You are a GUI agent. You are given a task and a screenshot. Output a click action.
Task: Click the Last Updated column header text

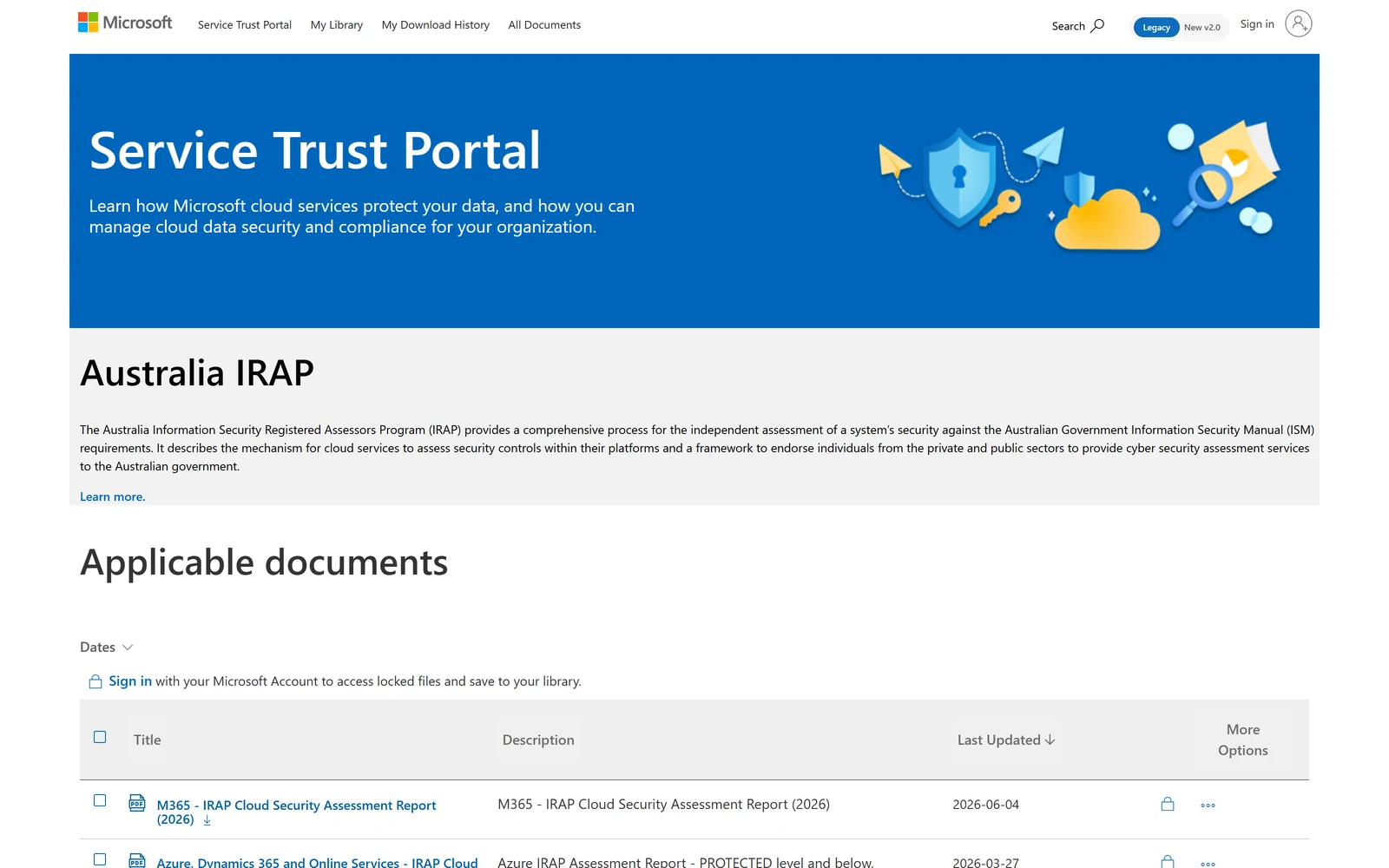(x=998, y=740)
